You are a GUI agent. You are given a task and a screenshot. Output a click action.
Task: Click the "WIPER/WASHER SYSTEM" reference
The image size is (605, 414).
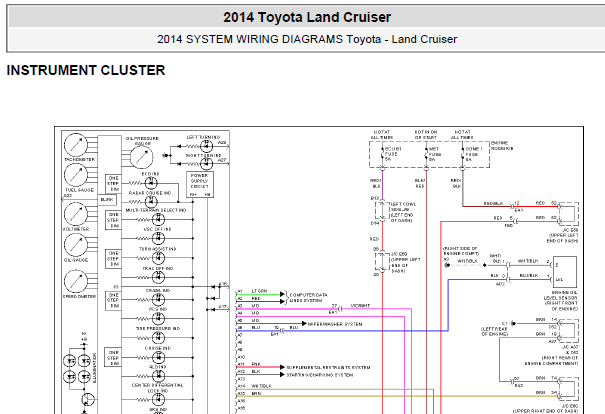tap(335, 324)
